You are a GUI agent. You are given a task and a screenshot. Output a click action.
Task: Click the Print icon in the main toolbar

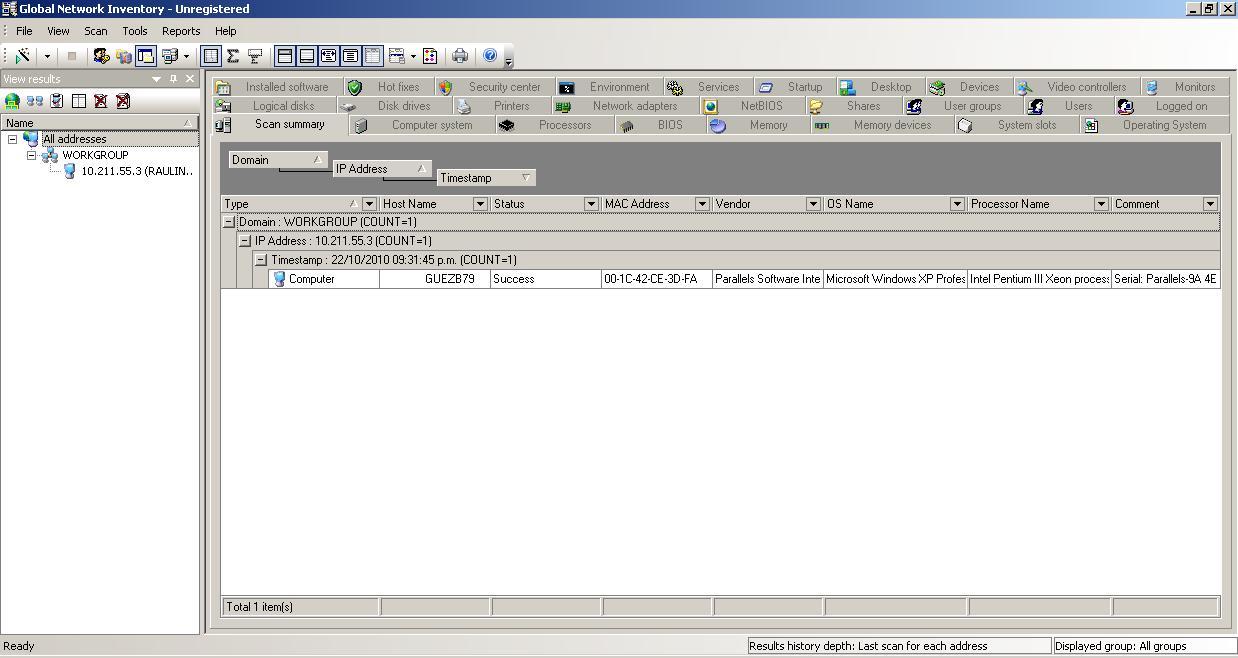coord(461,56)
